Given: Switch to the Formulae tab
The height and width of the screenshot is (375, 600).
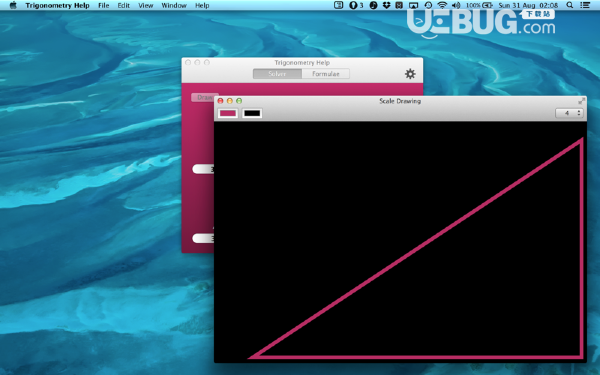Looking at the screenshot, I should tap(326, 74).
